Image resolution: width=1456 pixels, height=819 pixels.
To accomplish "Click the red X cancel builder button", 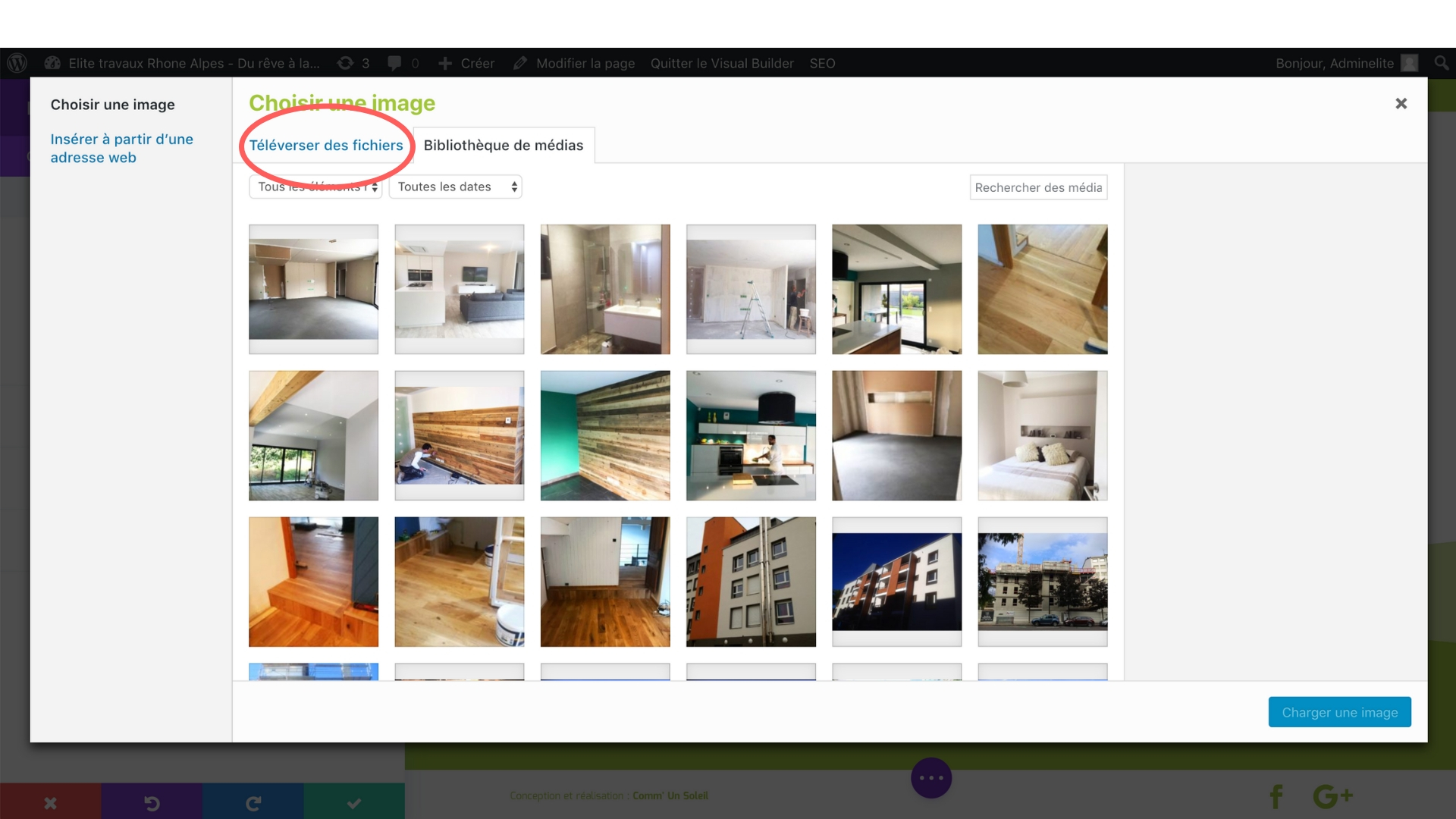I will (50, 802).
